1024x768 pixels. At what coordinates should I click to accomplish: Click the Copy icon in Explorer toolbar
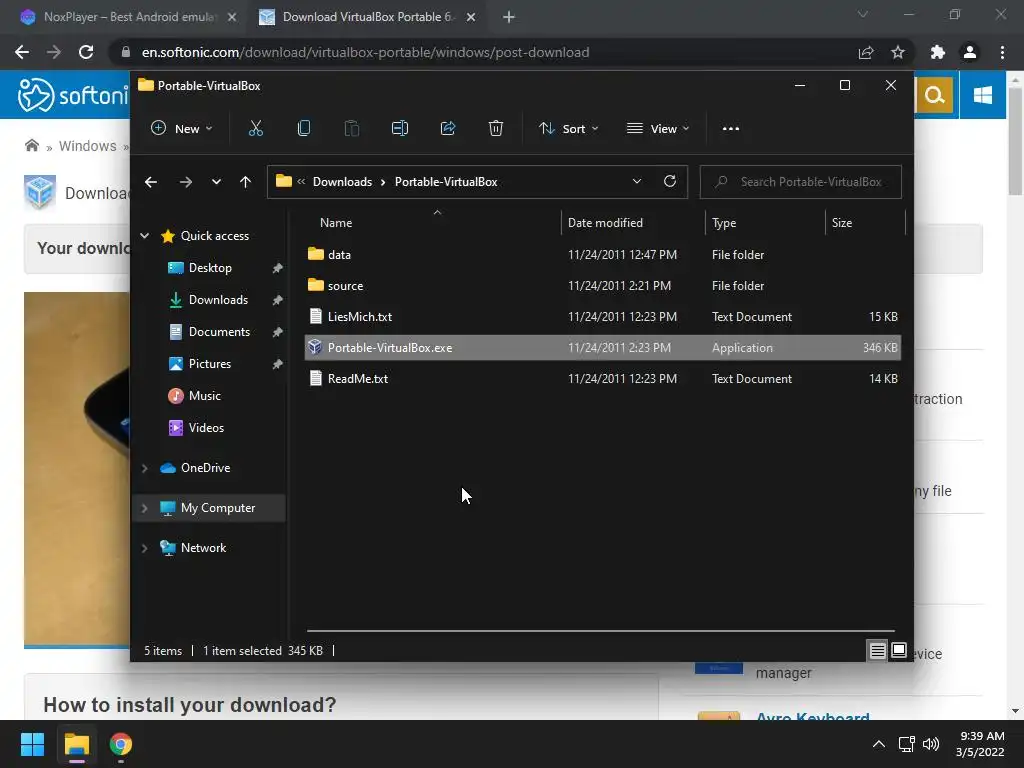coord(304,129)
